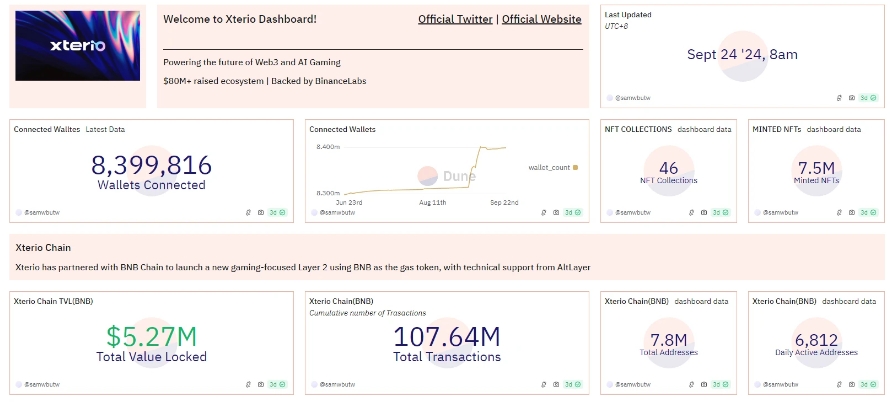Viewport: 890px width, 402px height.
Task: Click 3d refresh badge on Connected Wallets chart card
Action: pos(573,212)
